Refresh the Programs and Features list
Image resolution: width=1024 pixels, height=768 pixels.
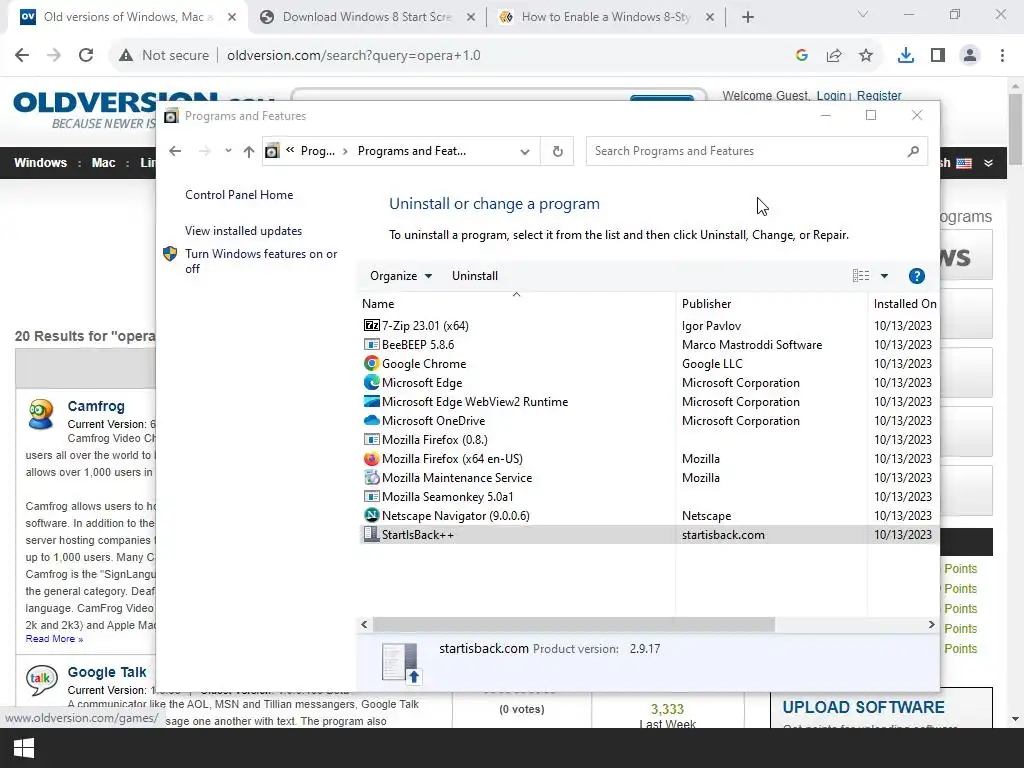tap(557, 151)
